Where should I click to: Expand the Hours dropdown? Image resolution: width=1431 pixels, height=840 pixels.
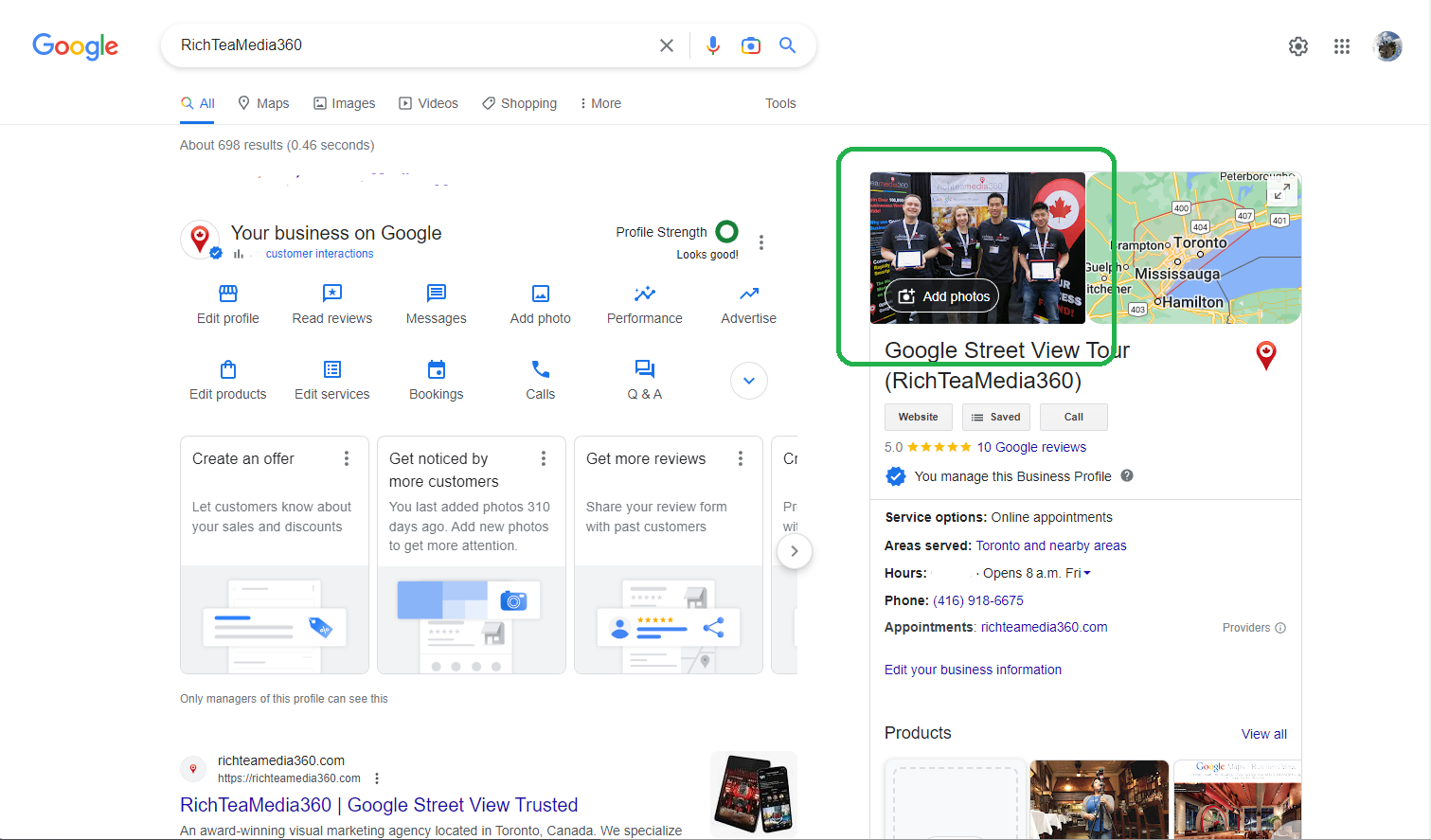[x=1087, y=573]
